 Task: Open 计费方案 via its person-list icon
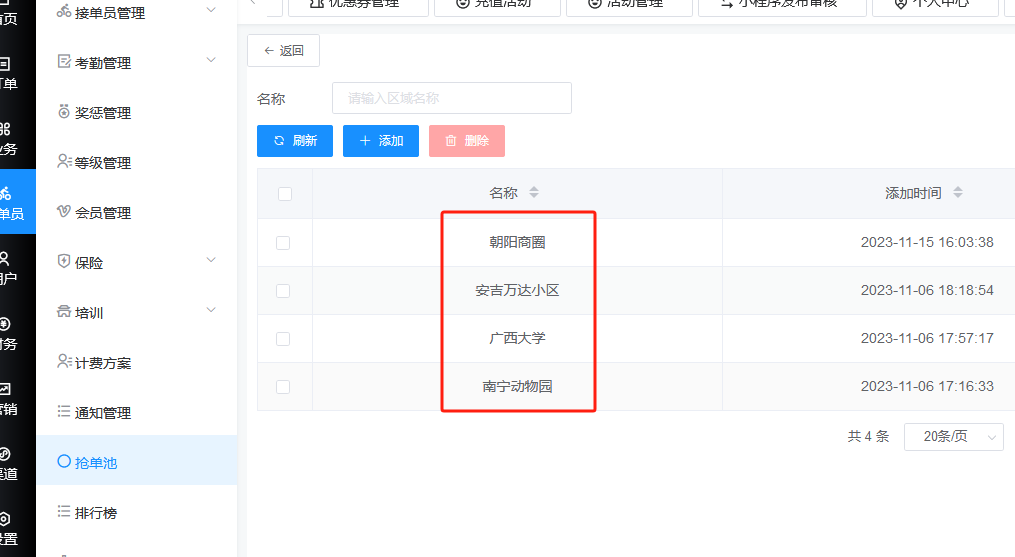pos(64,361)
